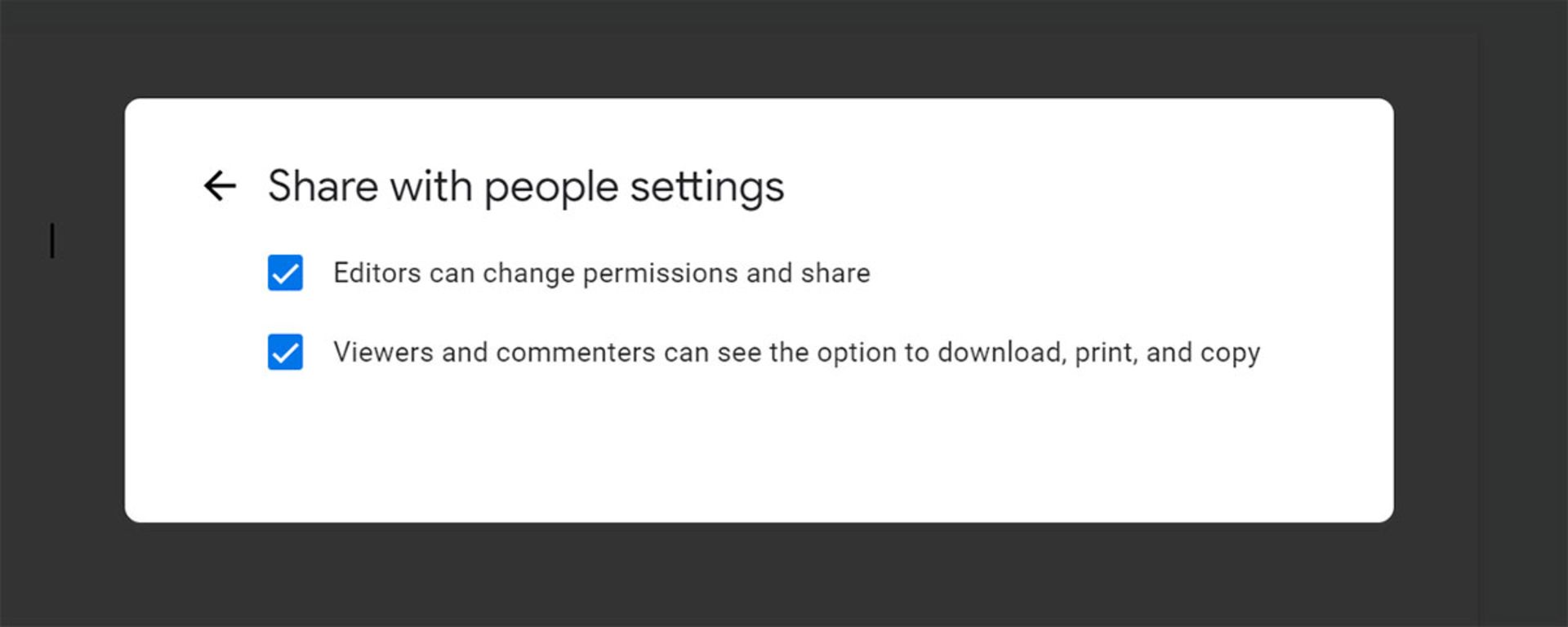Click the blue checkmark beside 'Viewers and commenters'

tap(285, 352)
